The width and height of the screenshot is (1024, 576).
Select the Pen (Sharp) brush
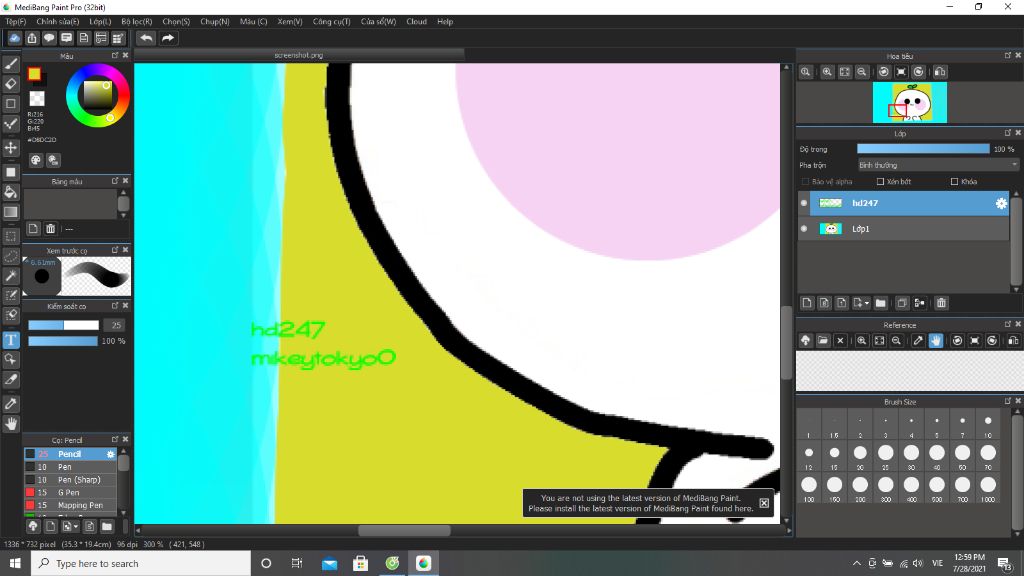(x=71, y=479)
